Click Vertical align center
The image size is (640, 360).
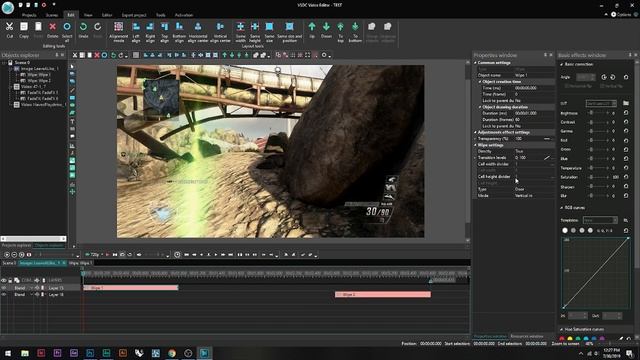coord(220,31)
